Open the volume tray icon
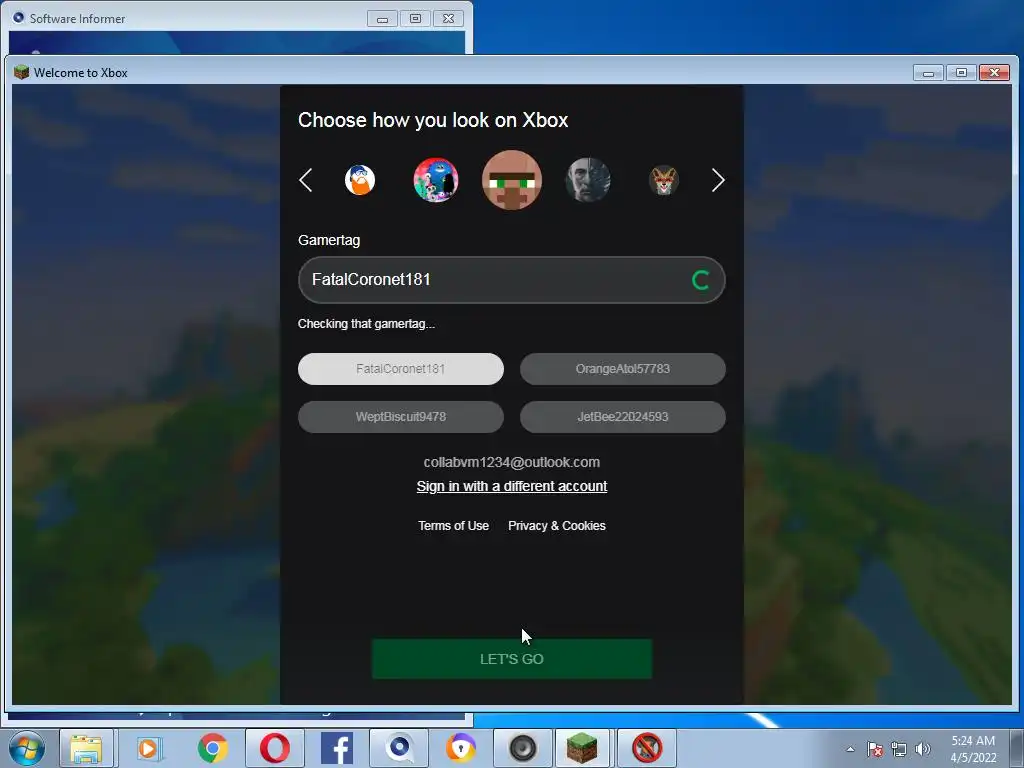Viewport: 1024px width, 768px height. click(922, 749)
